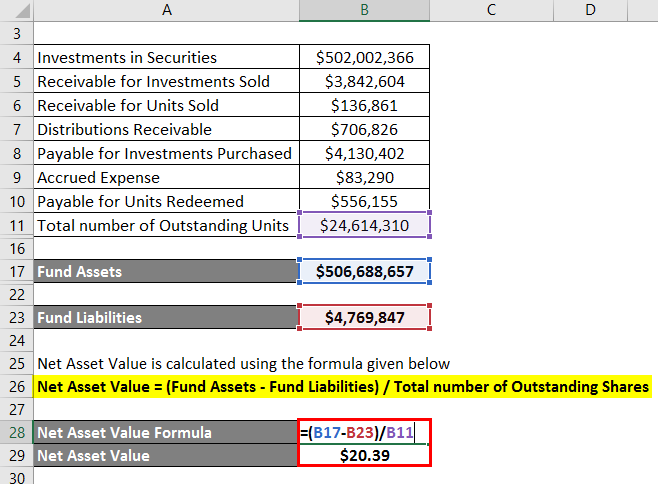This screenshot has width=658, height=484.
Task: Click cell 'Receivable for Investments Sold'
Action: (167, 81)
